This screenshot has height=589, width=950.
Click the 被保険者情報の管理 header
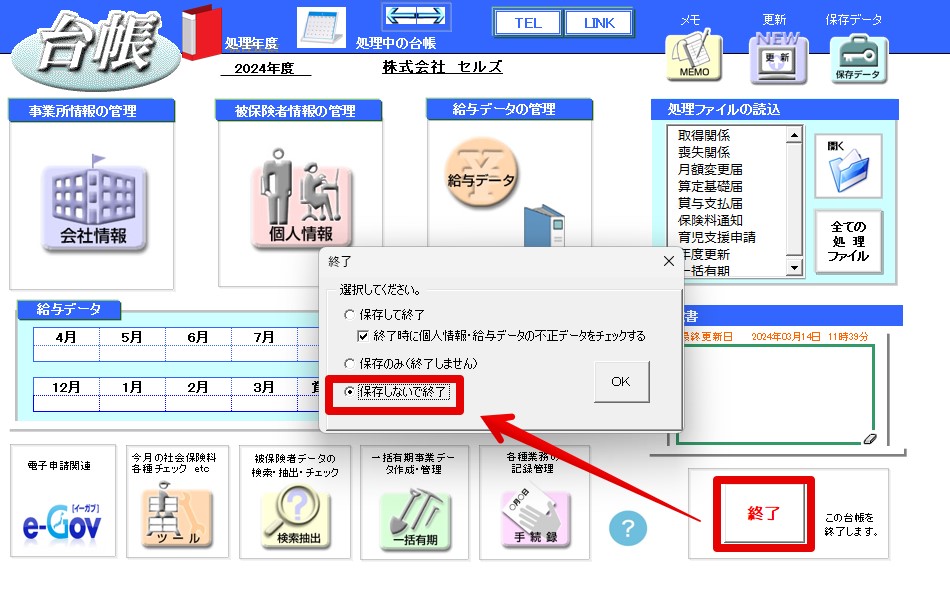pos(298,111)
